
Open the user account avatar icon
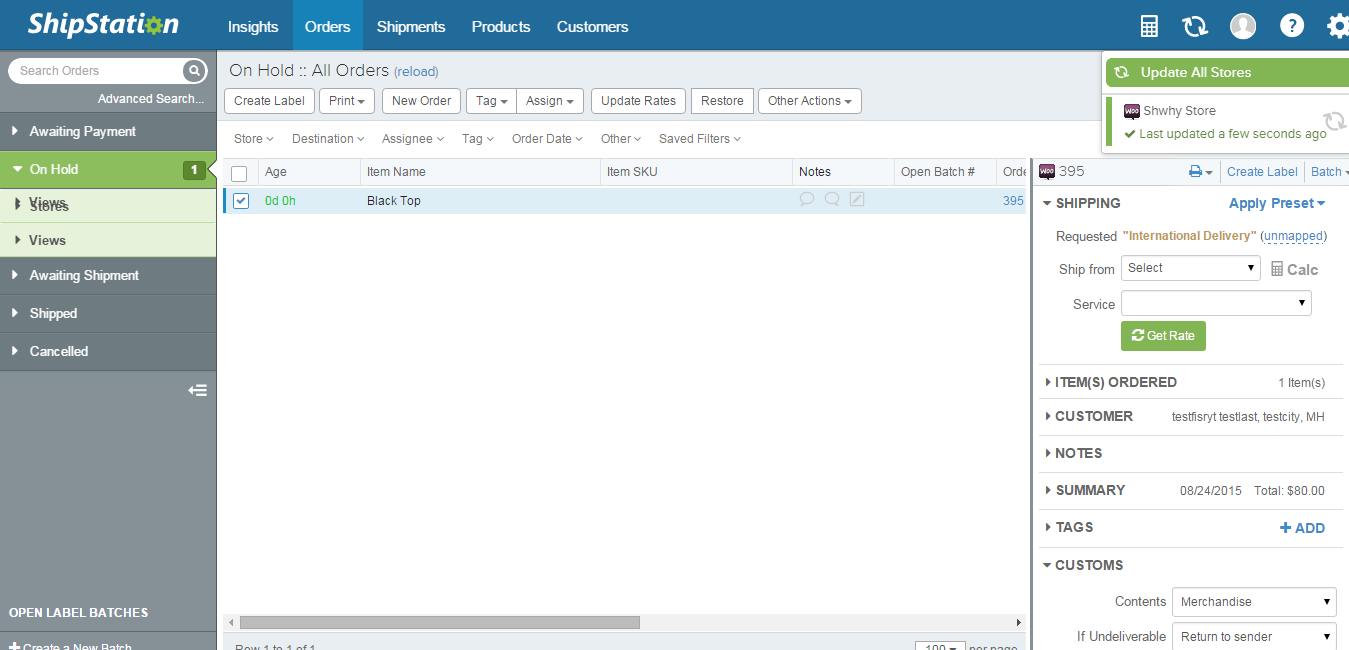click(x=1243, y=26)
